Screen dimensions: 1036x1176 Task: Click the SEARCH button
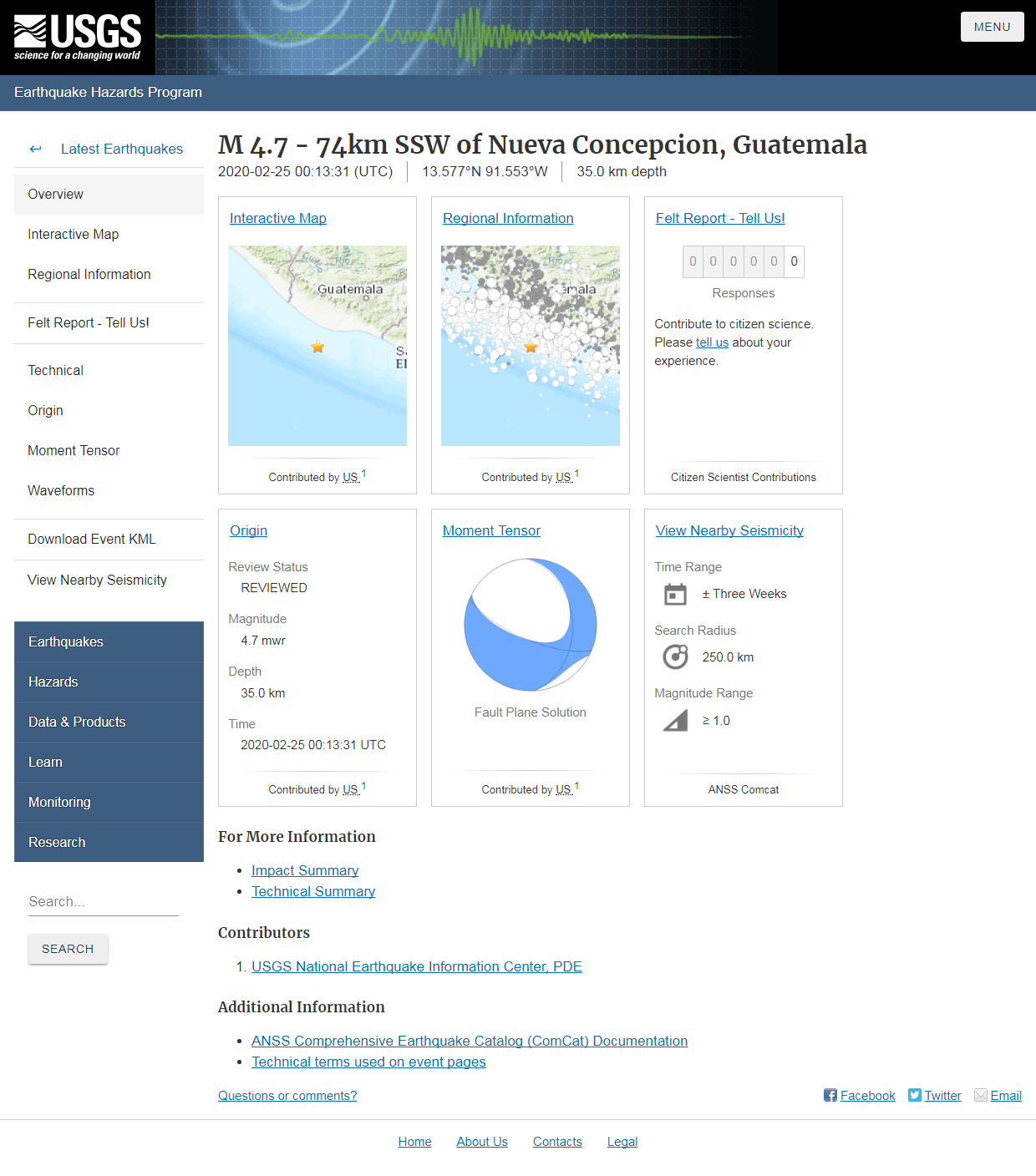68,949
